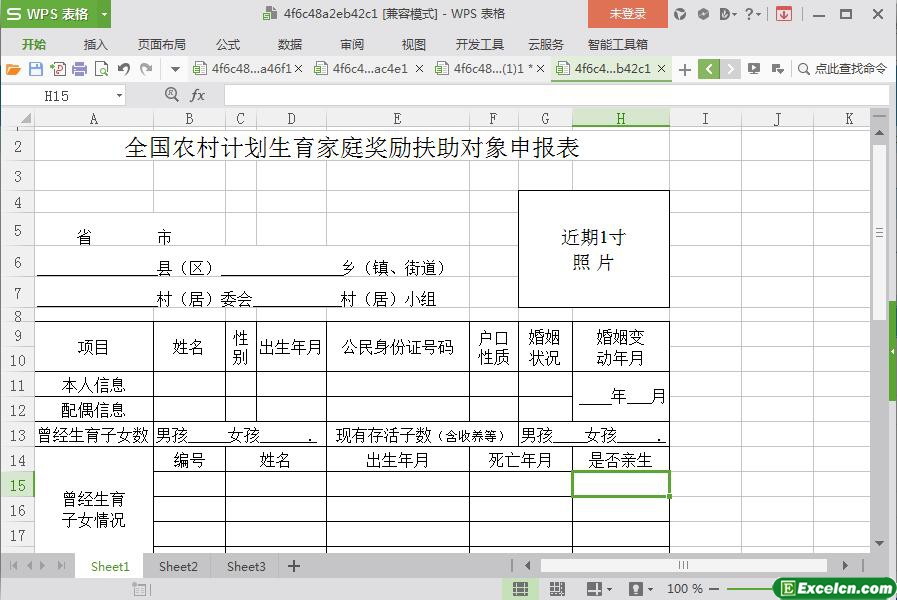
Task: Click the print preview icon
Action: (x=101, y=69)
